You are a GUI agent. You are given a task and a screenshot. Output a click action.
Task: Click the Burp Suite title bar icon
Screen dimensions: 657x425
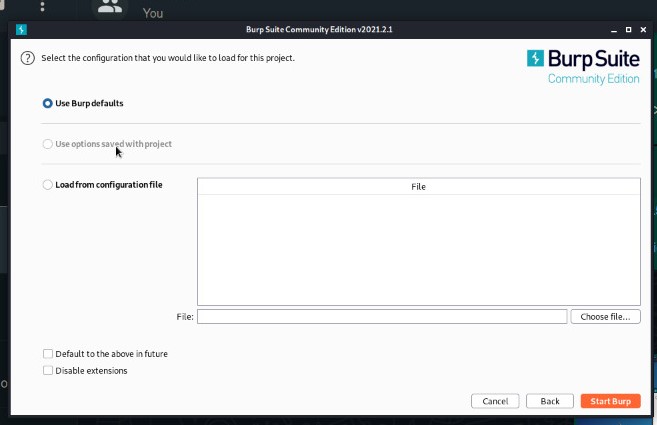tap(21, 29)
